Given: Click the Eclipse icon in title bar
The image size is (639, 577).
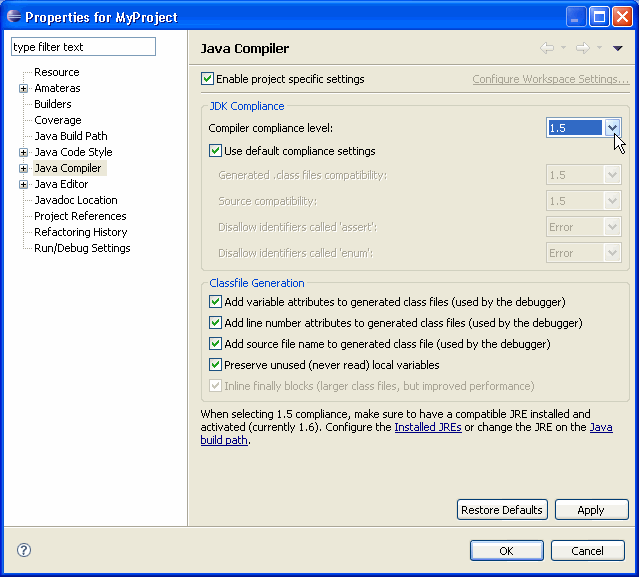Looking at the screenshot, I should [13, 16].
